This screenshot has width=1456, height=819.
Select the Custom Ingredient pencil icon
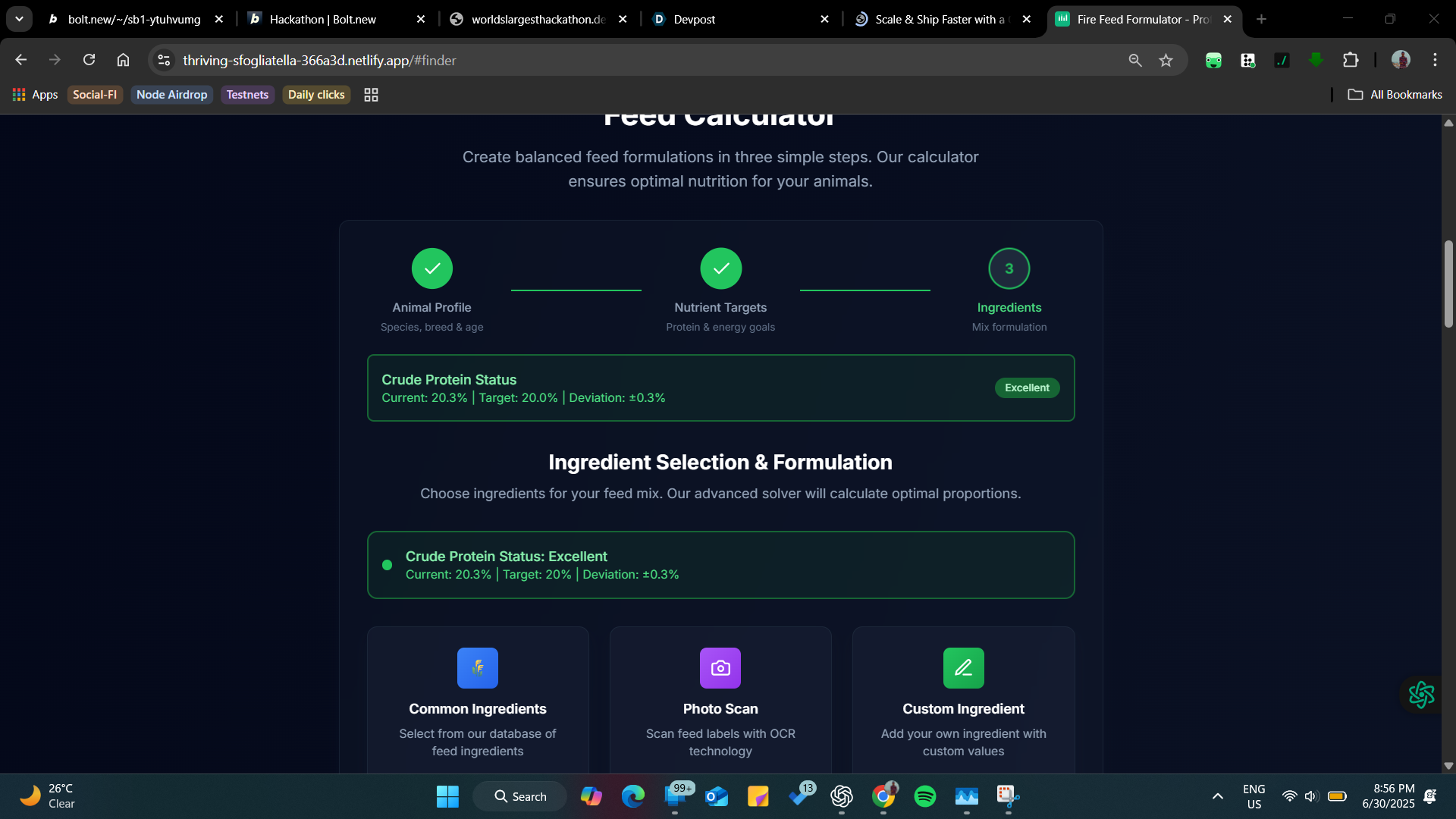[x=963, y=668]
